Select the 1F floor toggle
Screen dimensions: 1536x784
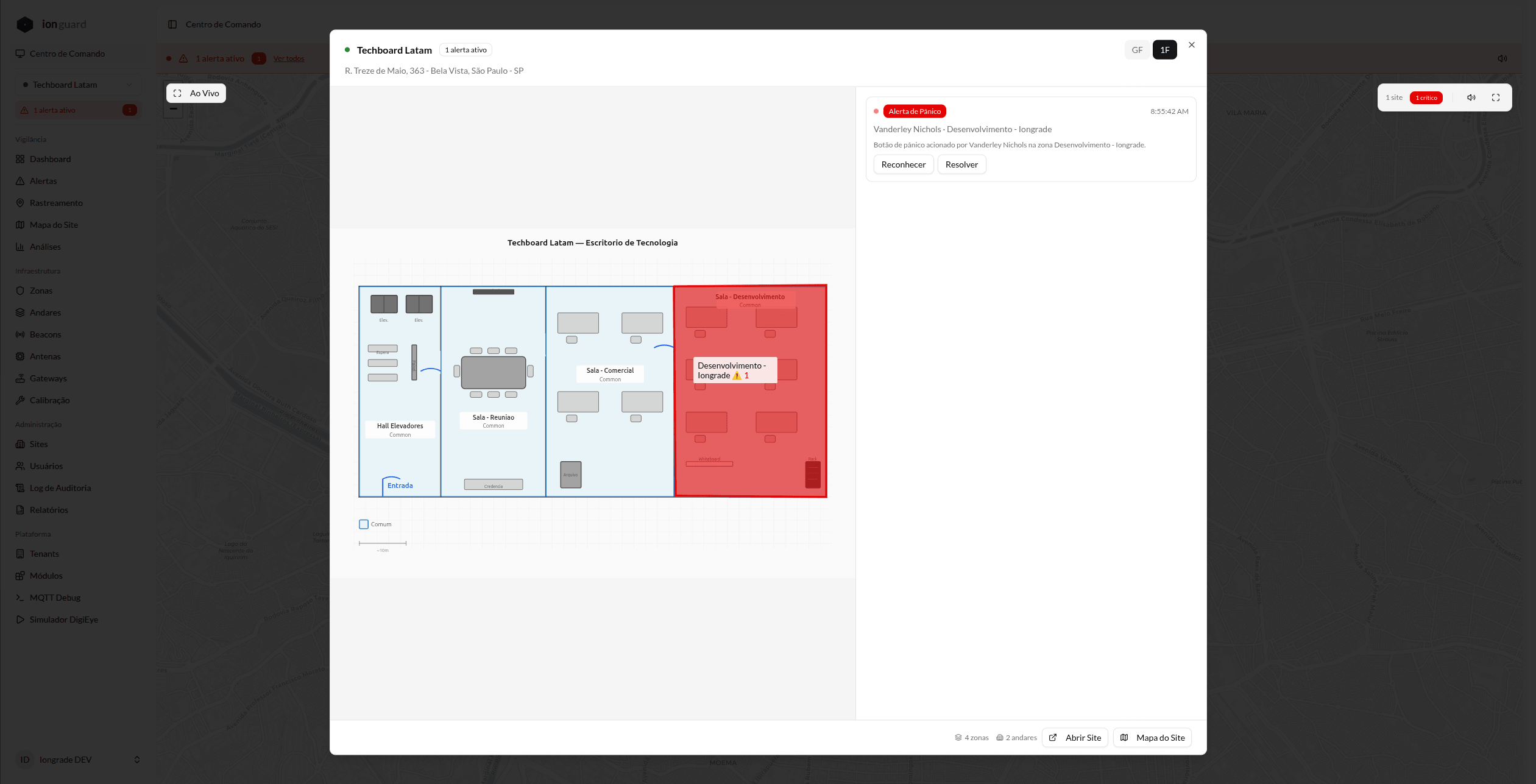1164,50
